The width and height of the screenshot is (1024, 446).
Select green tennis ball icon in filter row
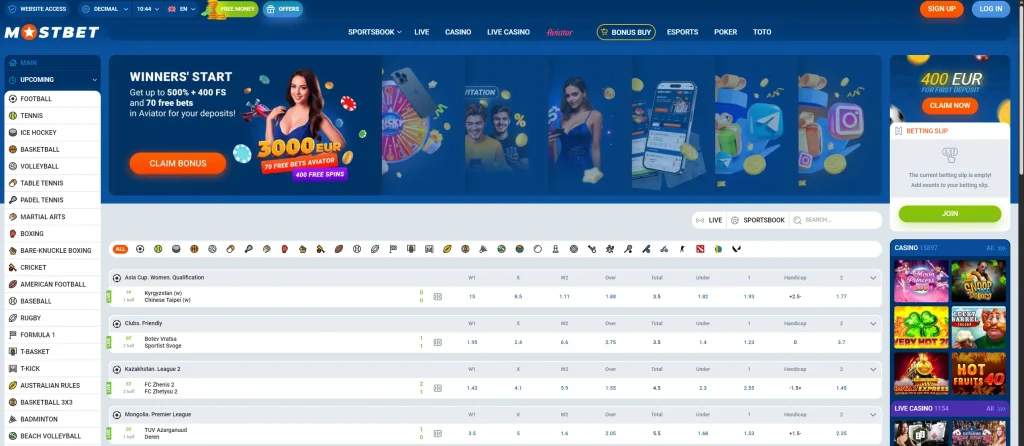click(x=158, y=249)
